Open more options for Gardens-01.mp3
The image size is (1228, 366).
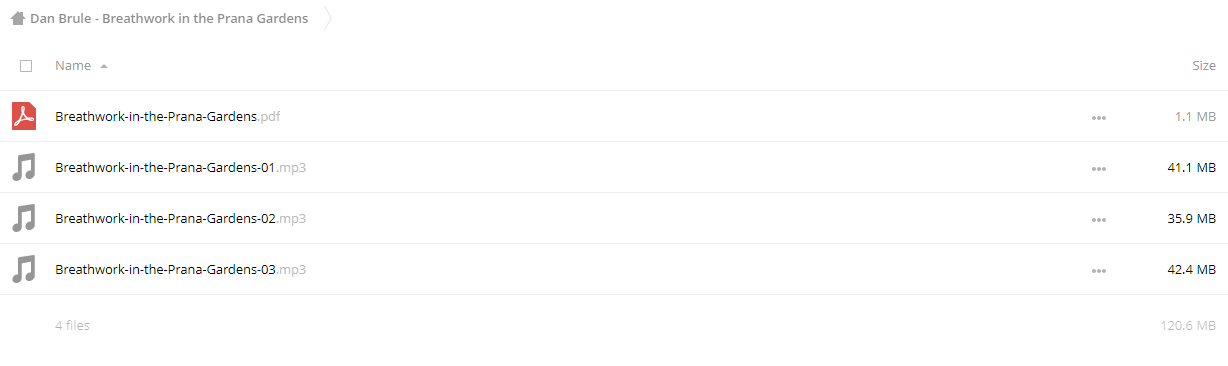1099,168
